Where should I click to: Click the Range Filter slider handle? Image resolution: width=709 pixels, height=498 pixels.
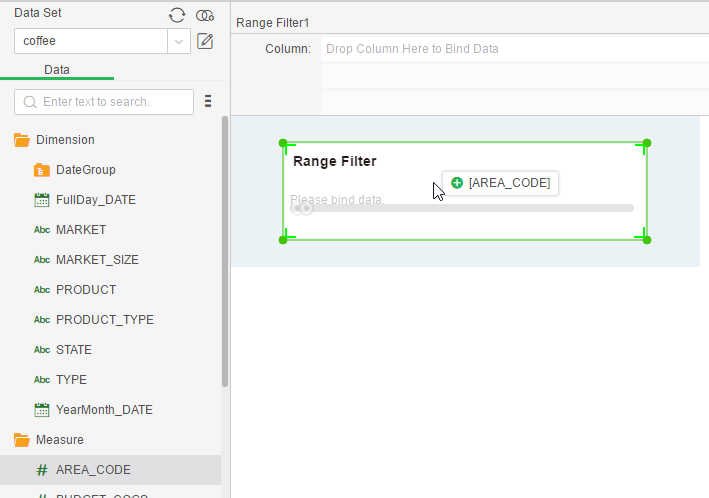click(303, 208)
